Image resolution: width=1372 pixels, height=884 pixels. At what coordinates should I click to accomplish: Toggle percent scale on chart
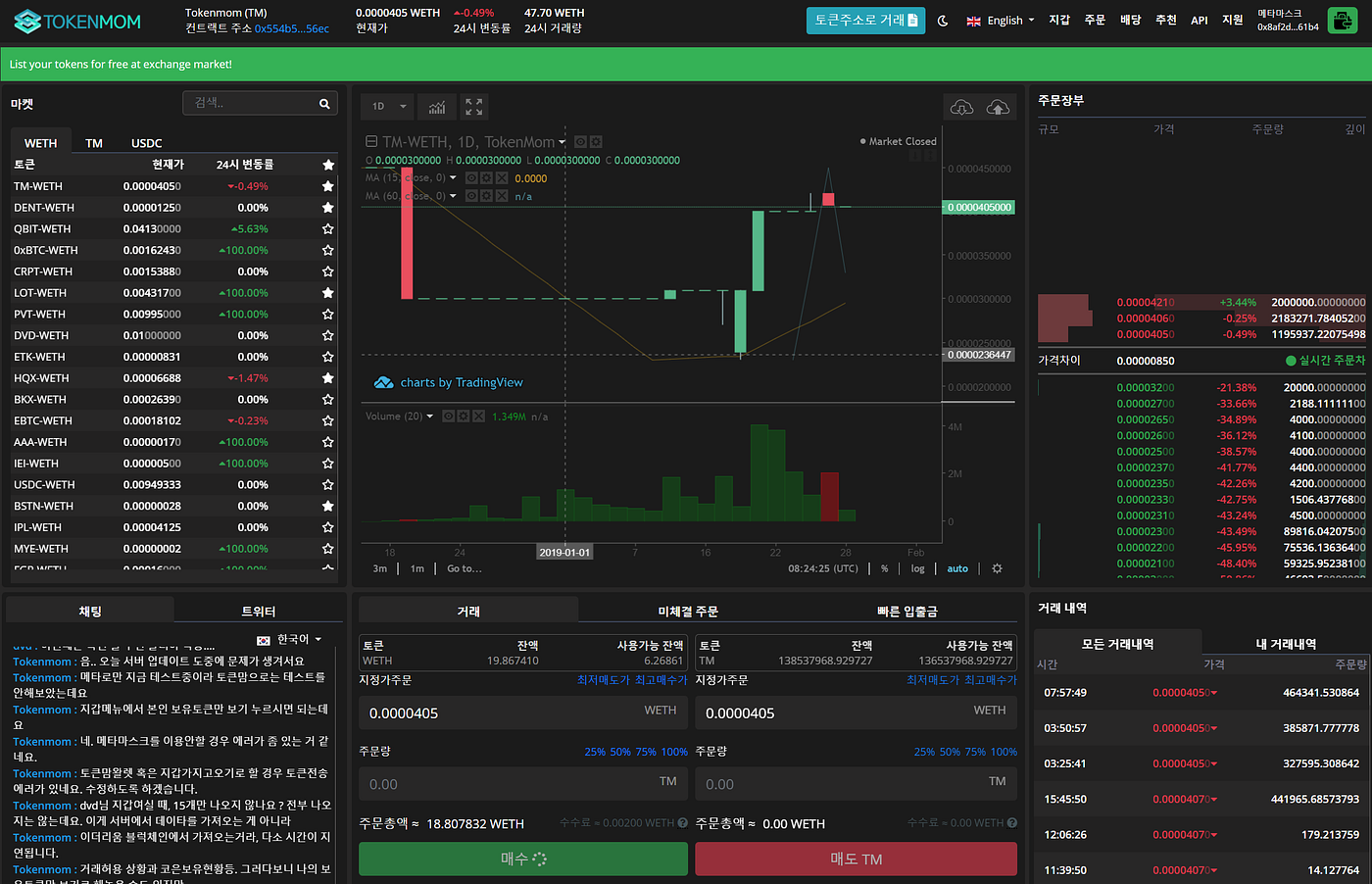coord(885,568)
